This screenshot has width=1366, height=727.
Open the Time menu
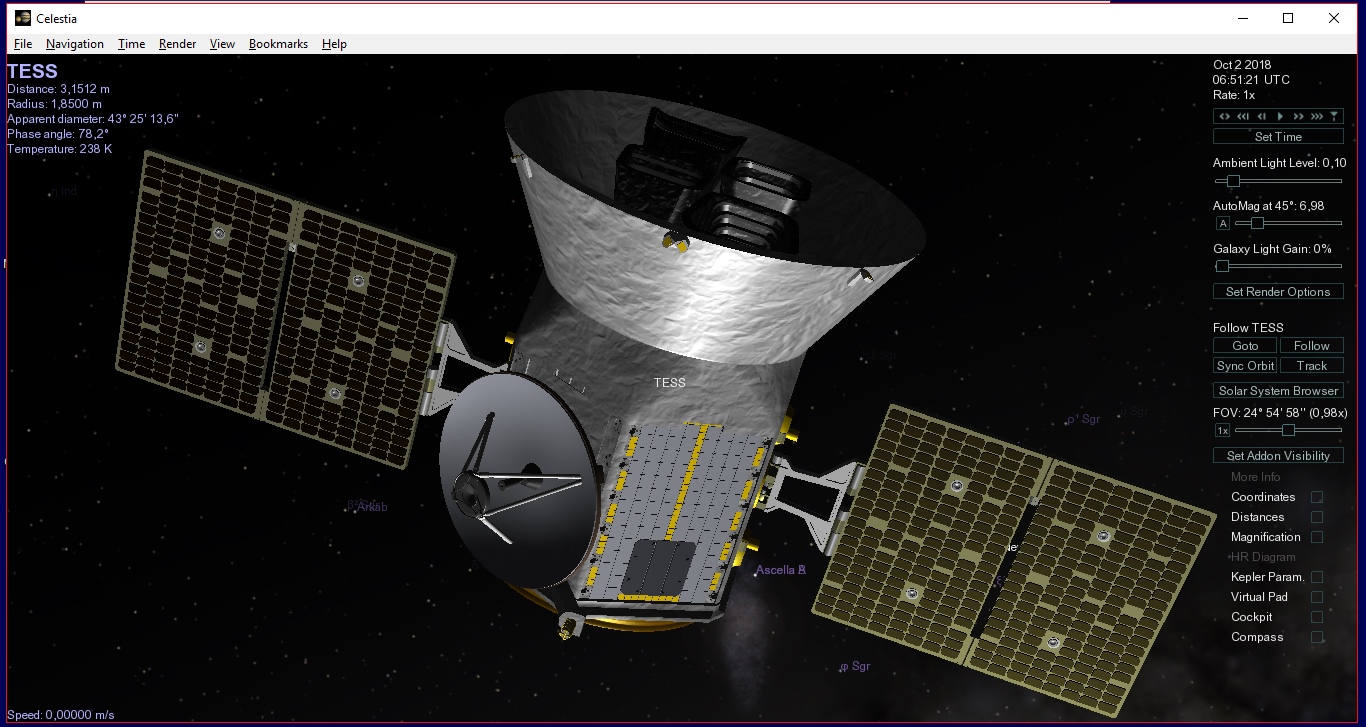(x=131, y=44)
